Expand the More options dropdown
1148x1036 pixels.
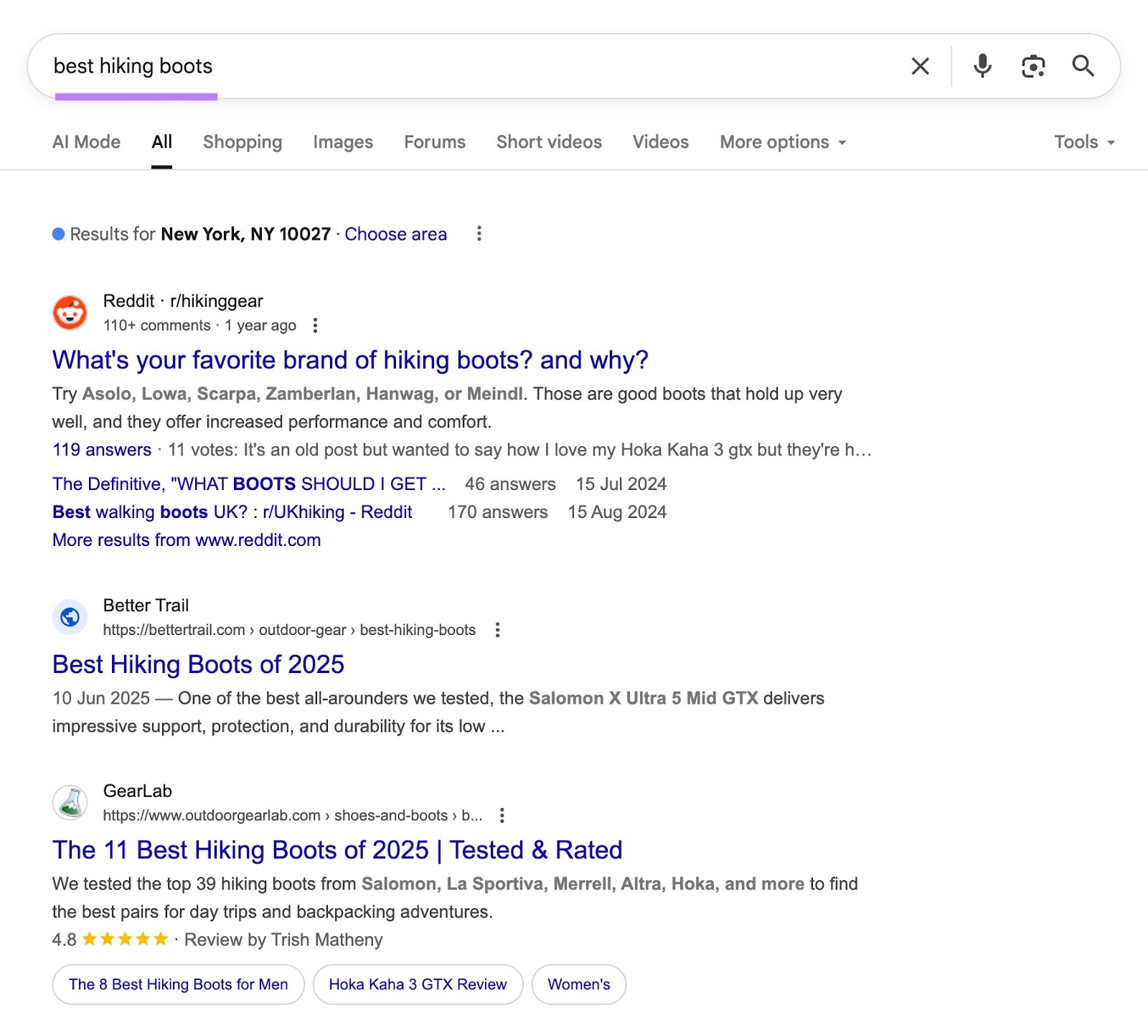click(782, 142)
